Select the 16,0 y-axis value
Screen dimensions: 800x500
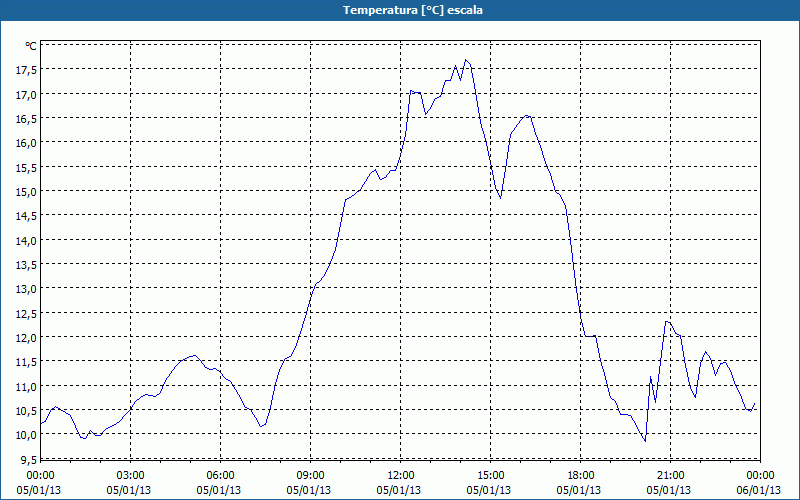coord(26,143)
